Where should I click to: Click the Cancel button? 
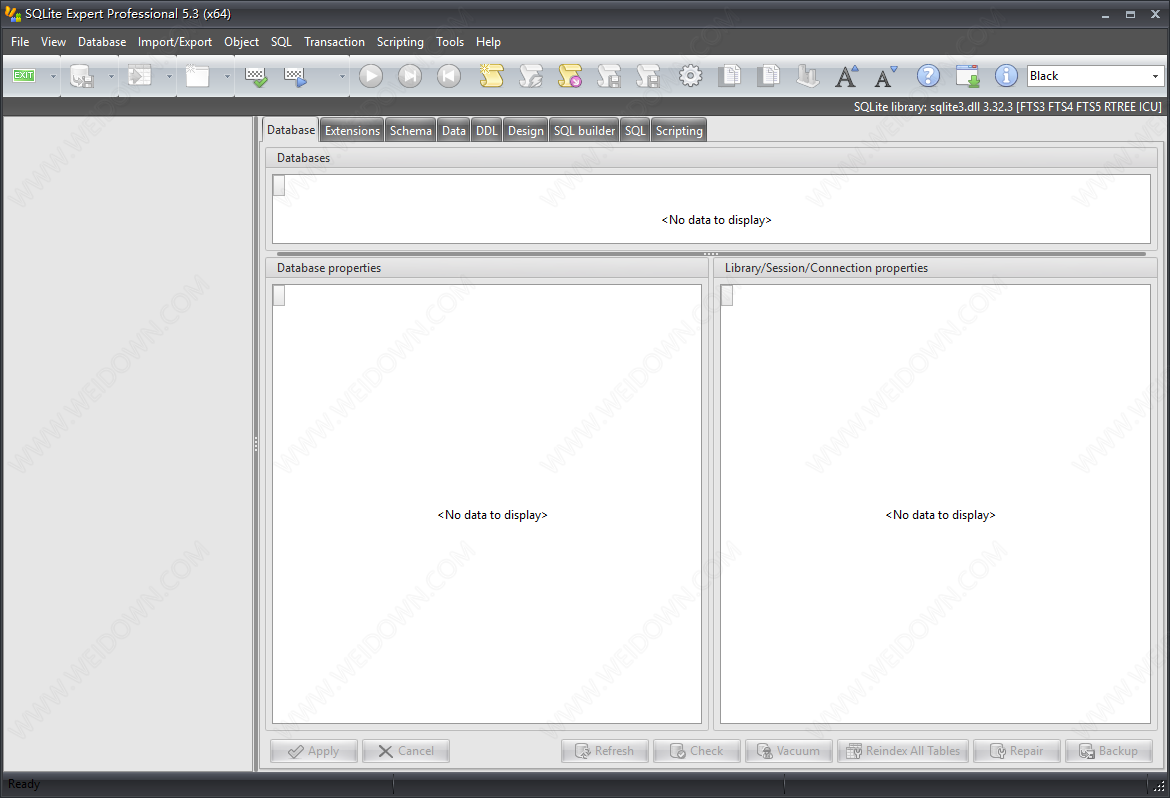[406, 751]
